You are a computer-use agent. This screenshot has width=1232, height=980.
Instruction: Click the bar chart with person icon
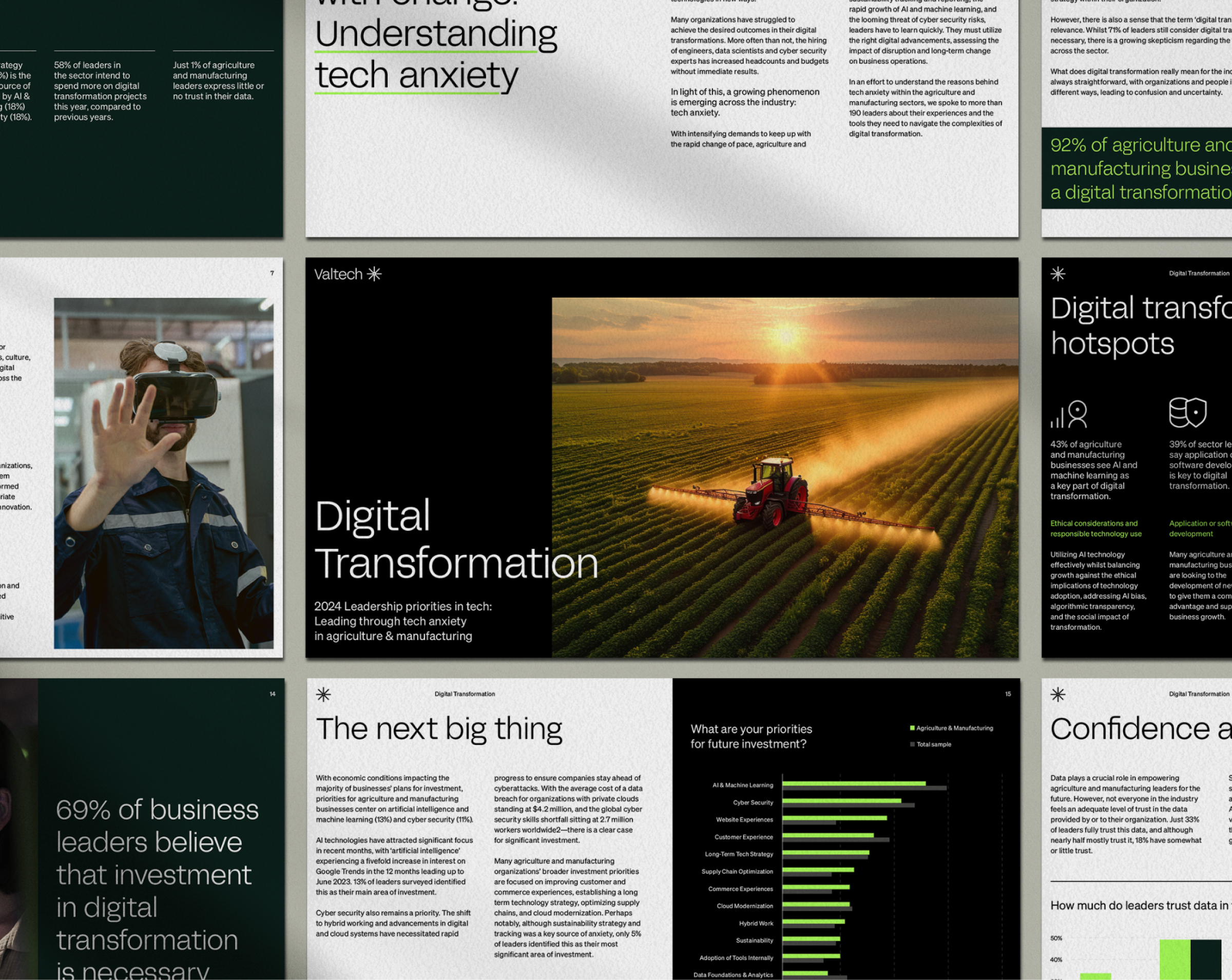1069,414
